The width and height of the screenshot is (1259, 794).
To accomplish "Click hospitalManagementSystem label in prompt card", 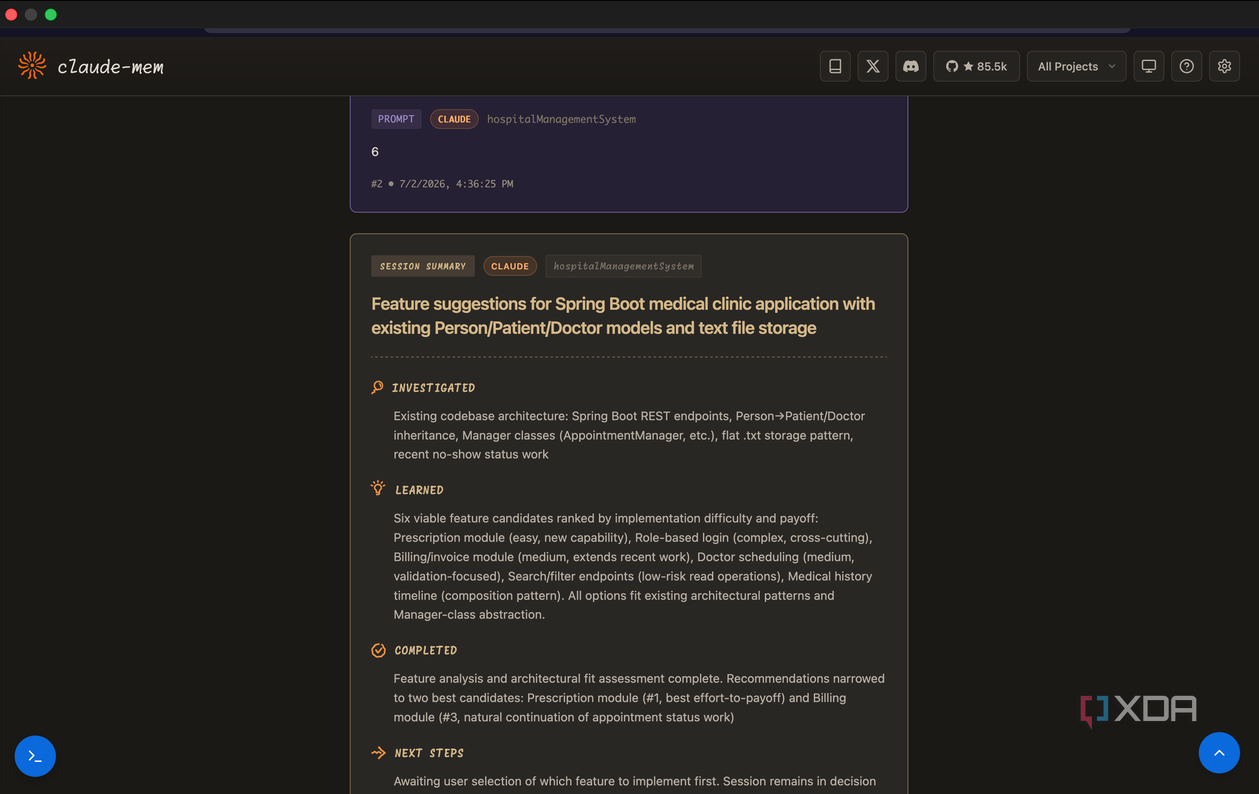I will [561, 119].
